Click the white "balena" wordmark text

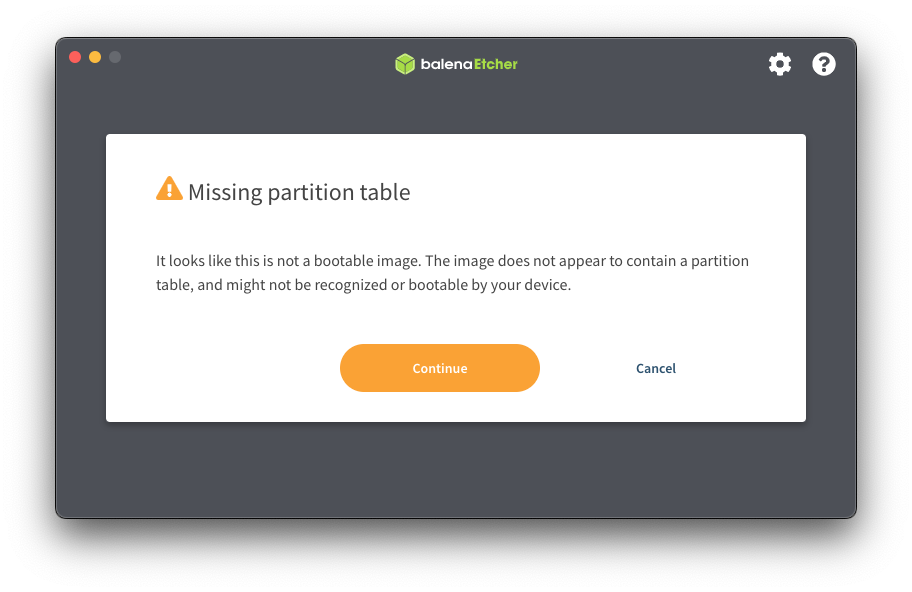point(445,64)
